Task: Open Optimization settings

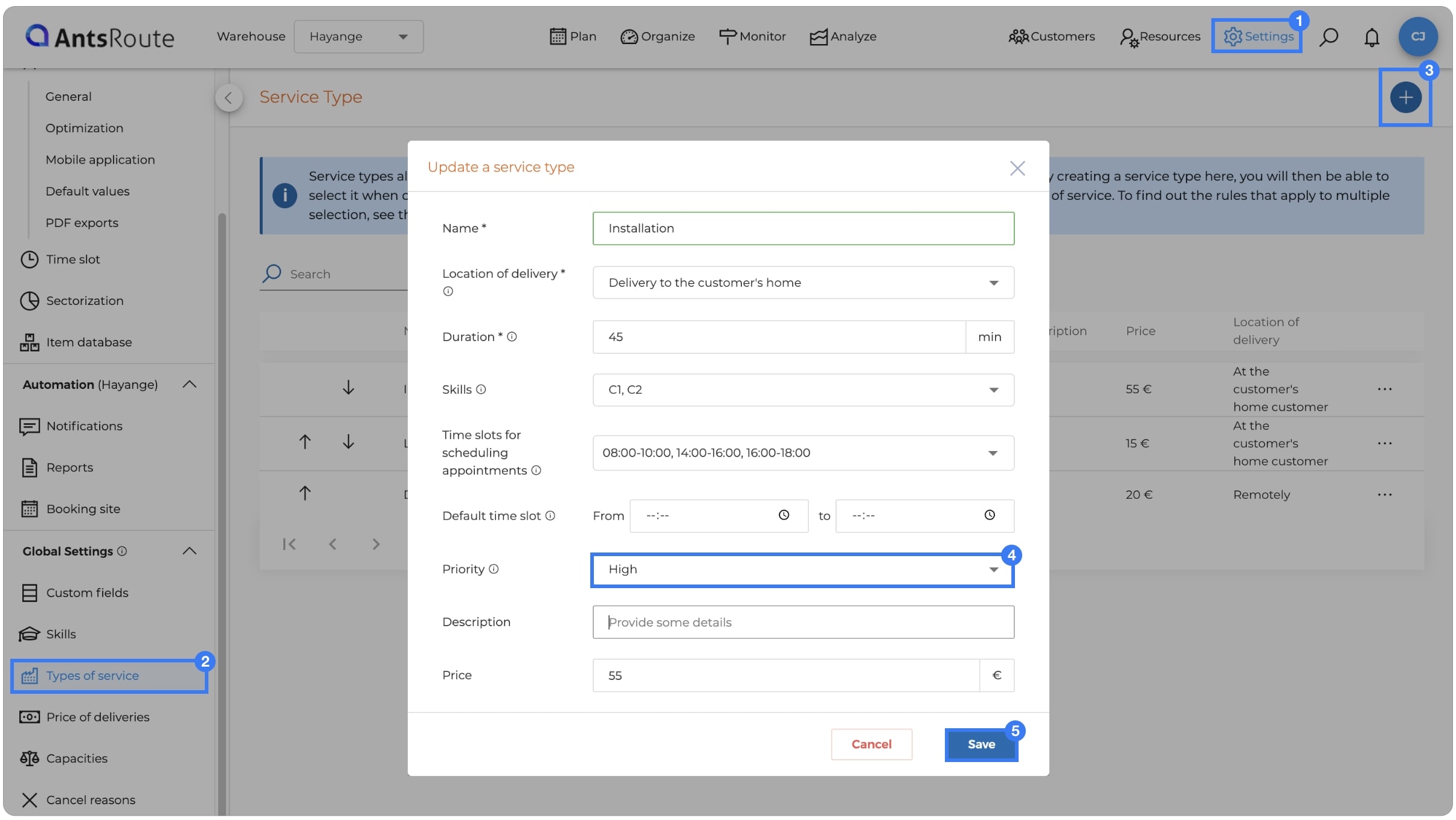Action: point(84,128)
